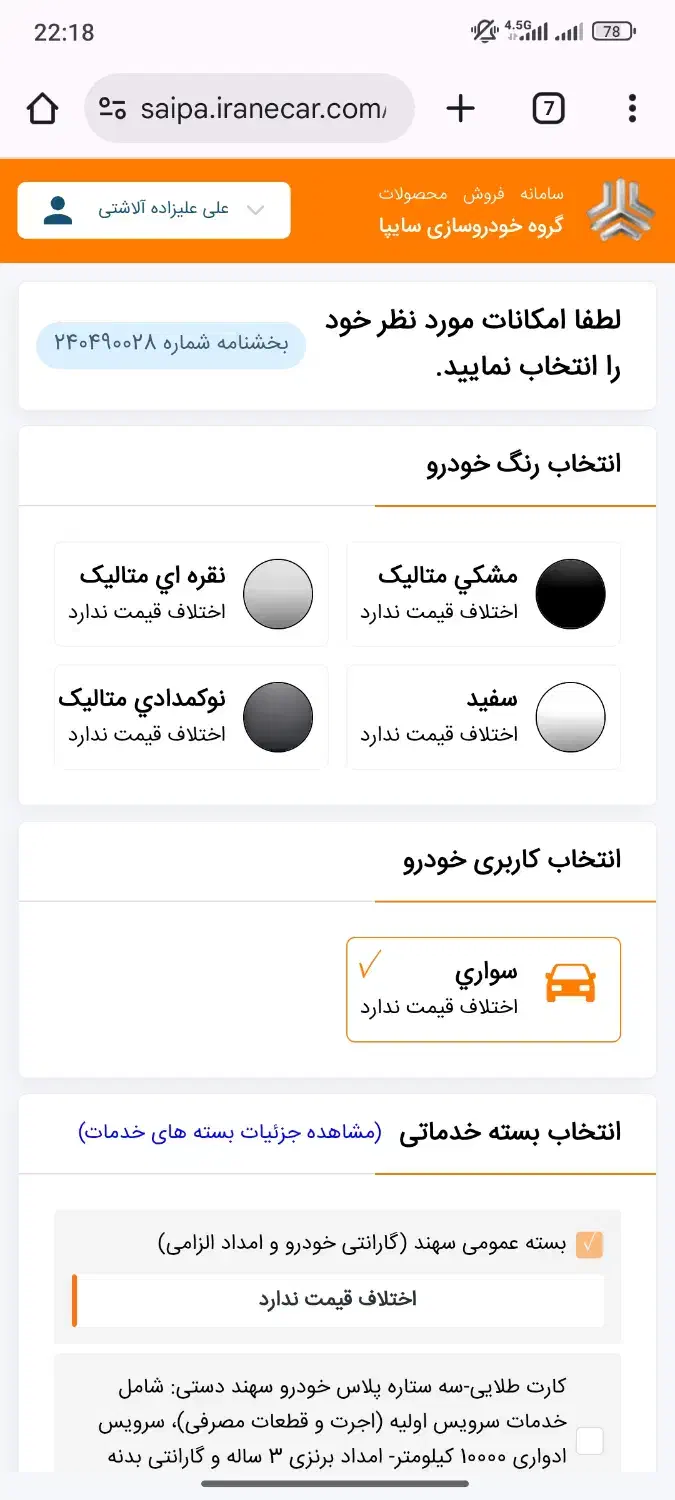The image size is (675, 1500).
Task: Open browser tab switcher showing 7 tabs
Action: click(547, 108)
